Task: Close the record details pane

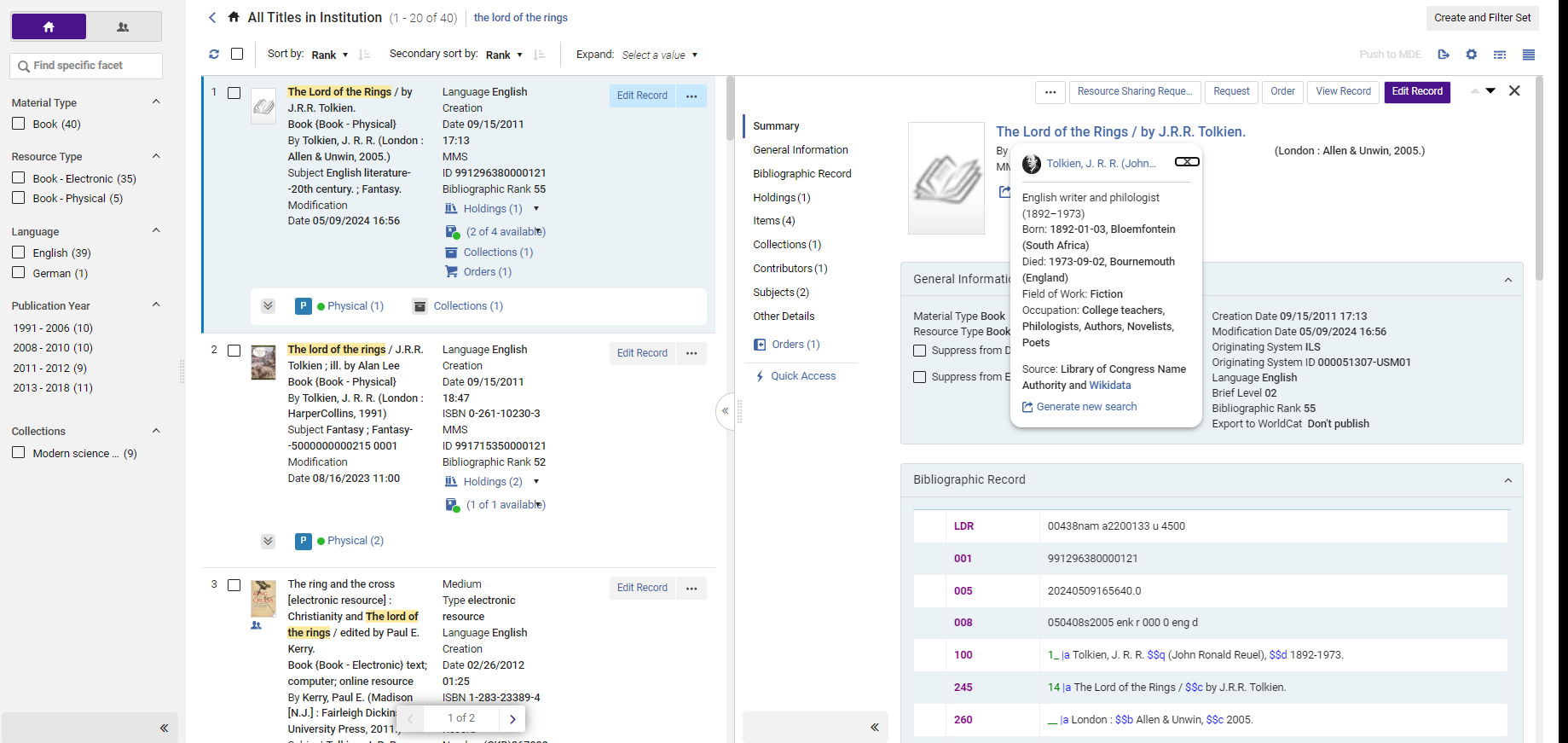Action: [1514, 90]
